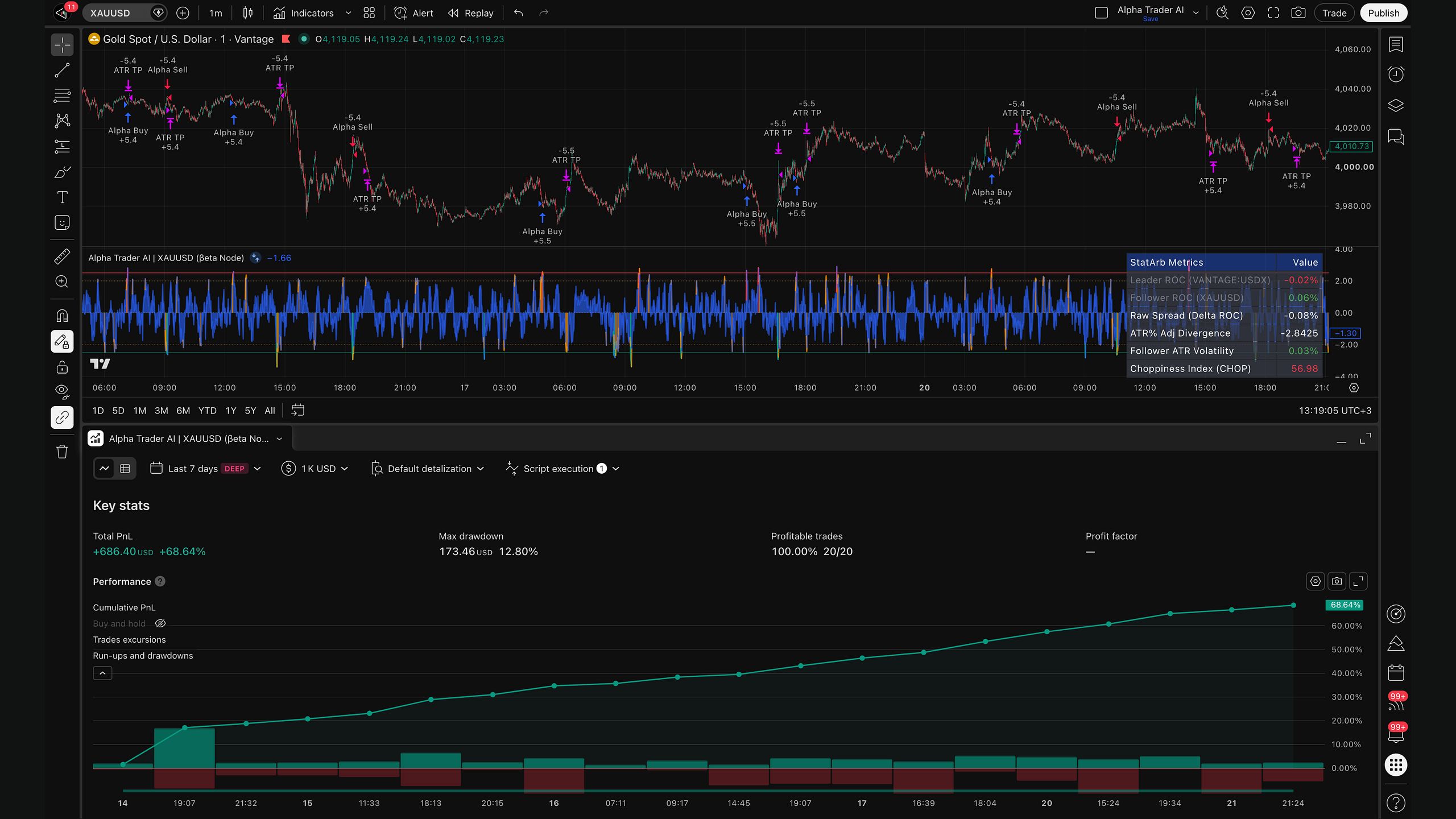Open the watchlist panel

click(x=1396, y=44)
